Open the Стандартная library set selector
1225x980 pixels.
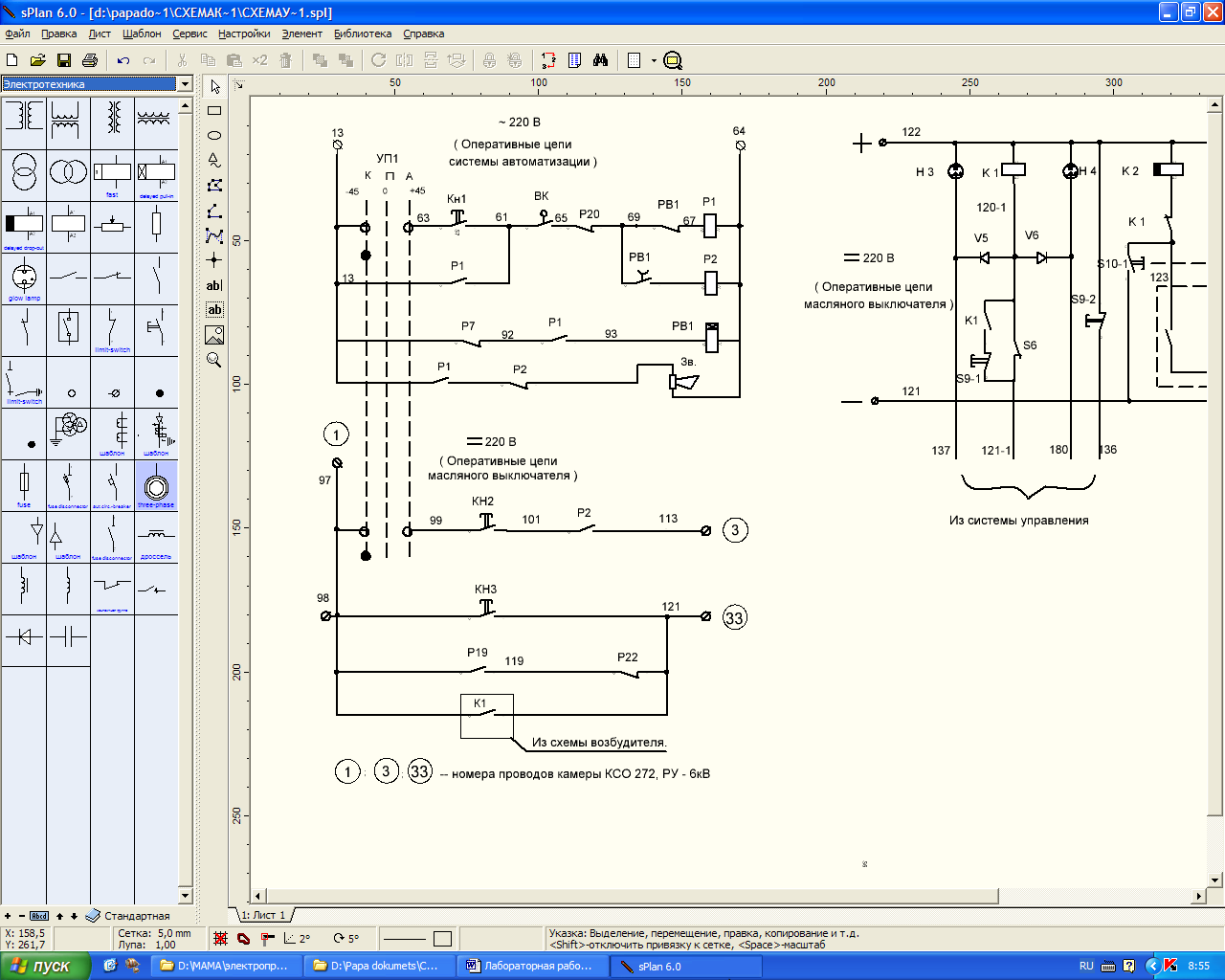128,916
